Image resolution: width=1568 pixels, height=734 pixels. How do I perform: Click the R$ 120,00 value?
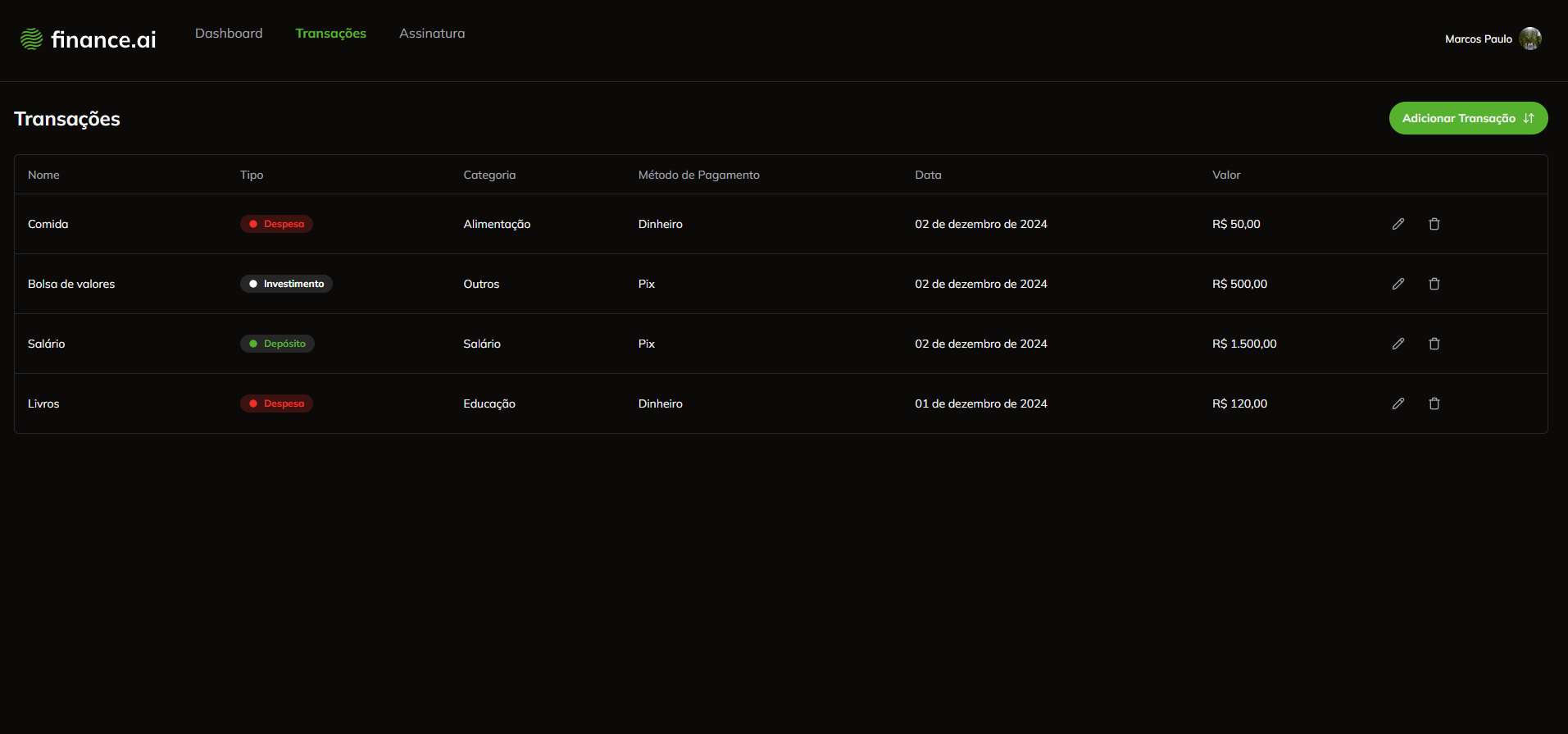pyautogui.click(x=1240, y=403)
